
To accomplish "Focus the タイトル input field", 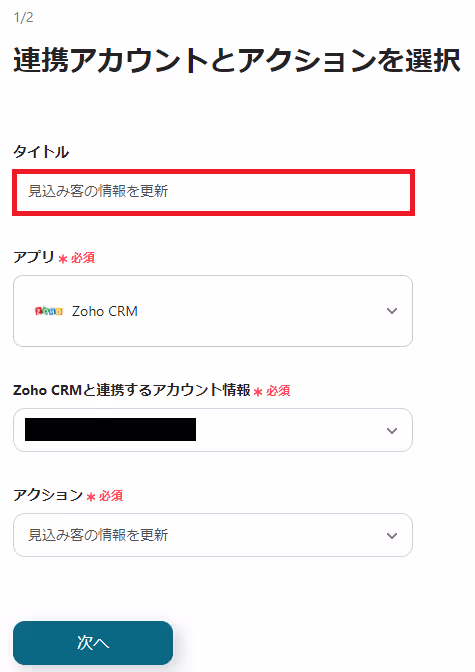I will tap(213, 192).
